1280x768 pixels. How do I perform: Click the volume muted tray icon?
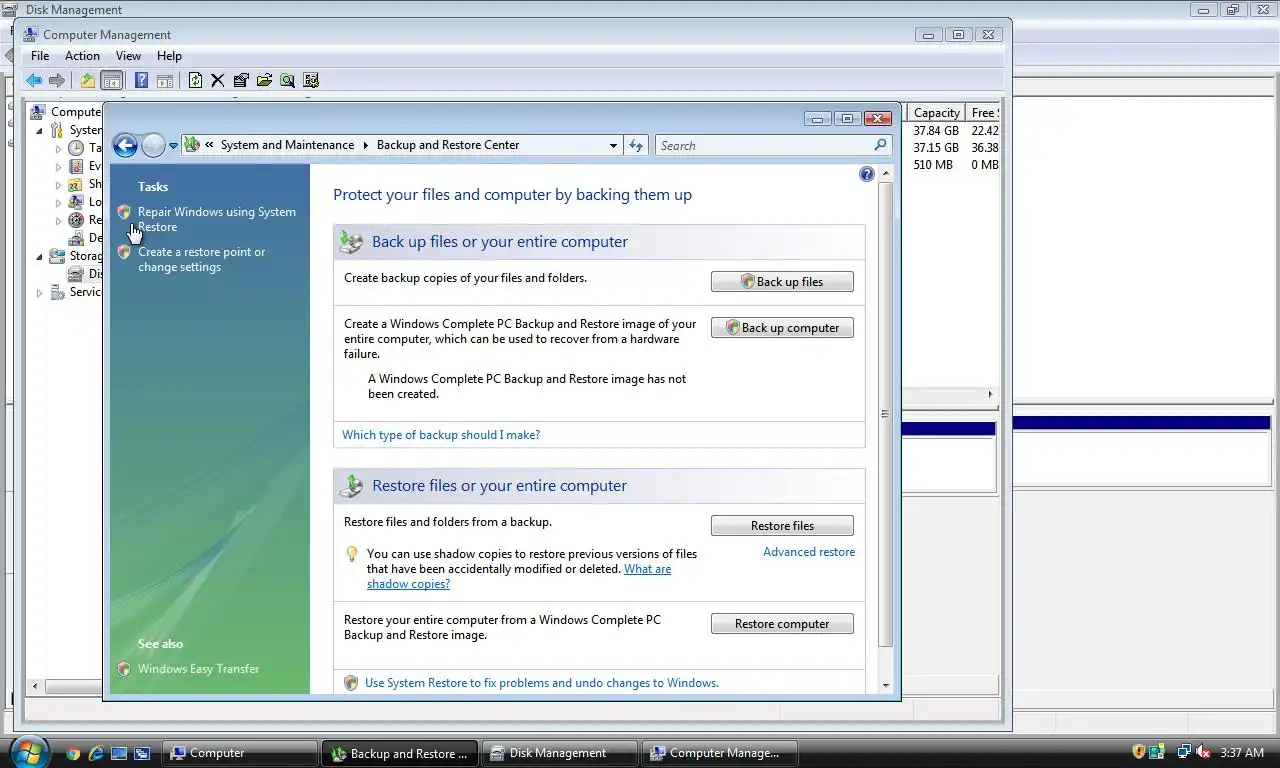click(1202, 752)
